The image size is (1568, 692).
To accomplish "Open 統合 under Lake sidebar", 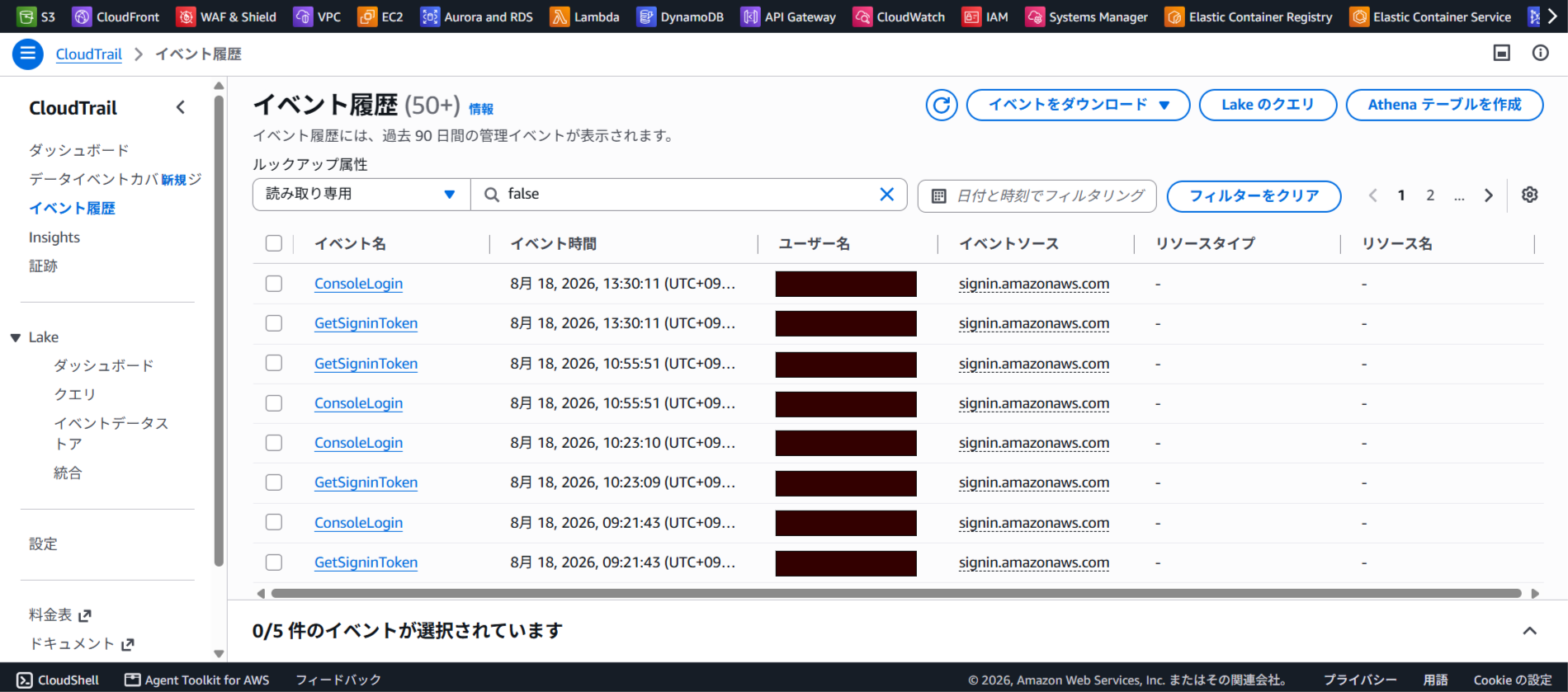I will (x=68, y=473).
